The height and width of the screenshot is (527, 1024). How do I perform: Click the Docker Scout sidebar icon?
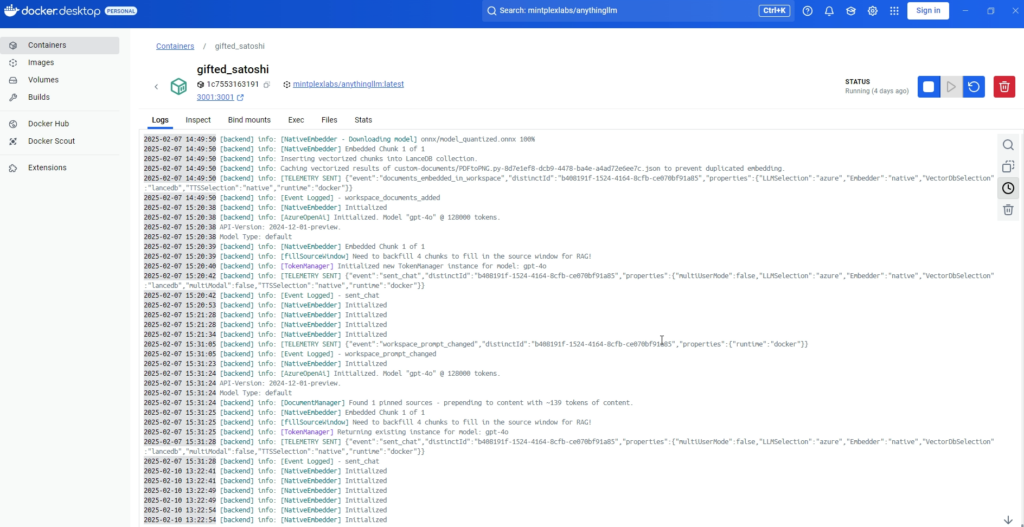pos(13,141)
